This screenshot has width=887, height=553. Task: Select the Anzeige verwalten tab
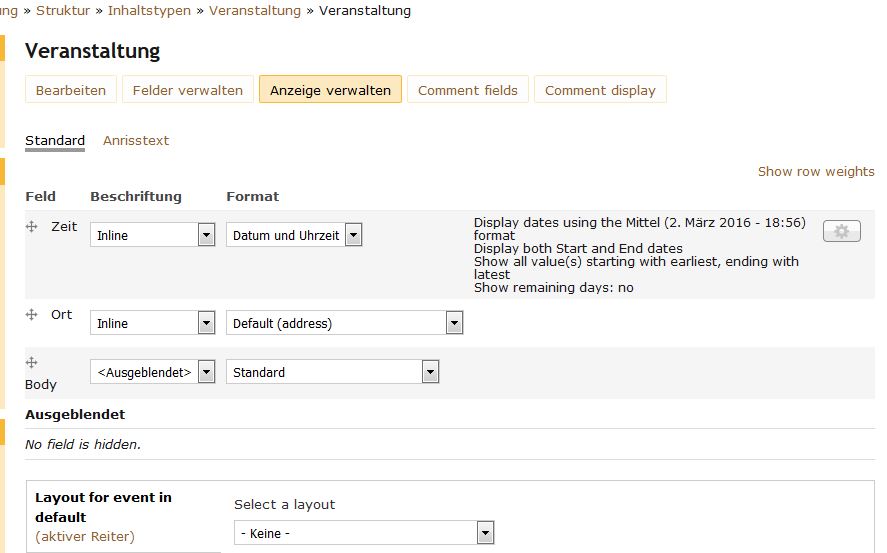click(330, 90)
